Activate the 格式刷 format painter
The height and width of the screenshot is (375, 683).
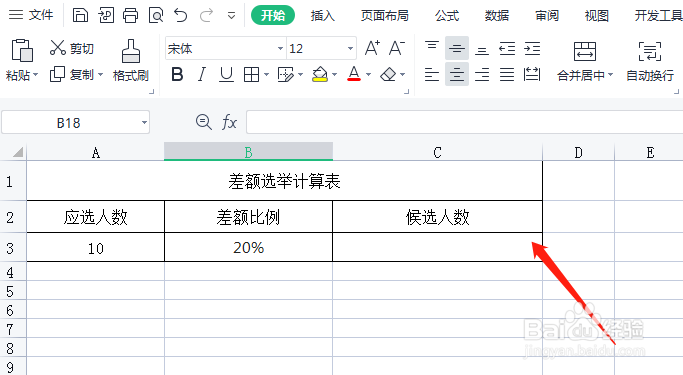[x=131, y=61]
